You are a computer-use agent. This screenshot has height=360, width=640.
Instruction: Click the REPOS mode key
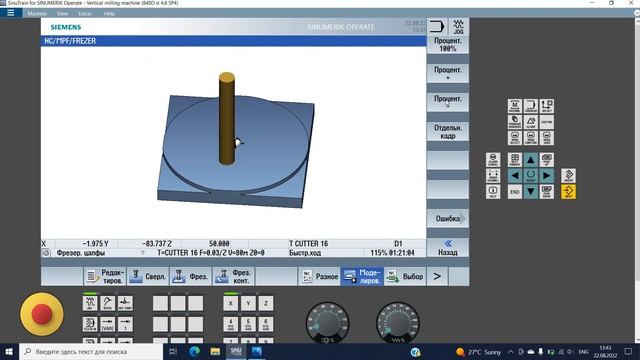coord(107,303)
